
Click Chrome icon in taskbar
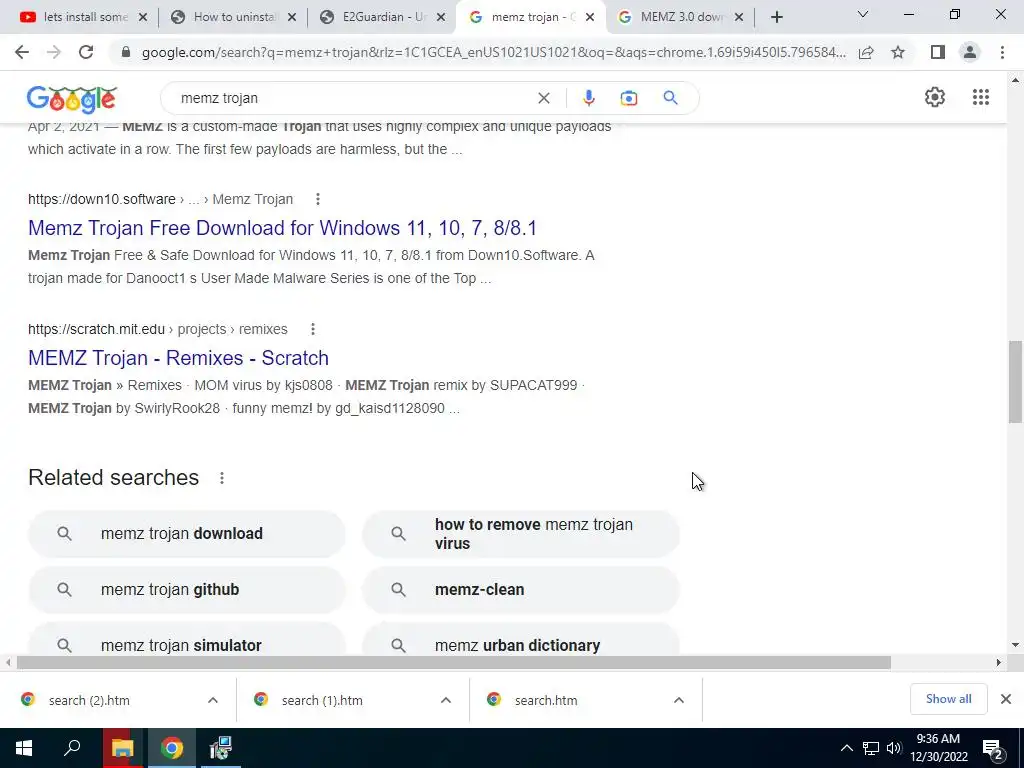click(172, 748)
